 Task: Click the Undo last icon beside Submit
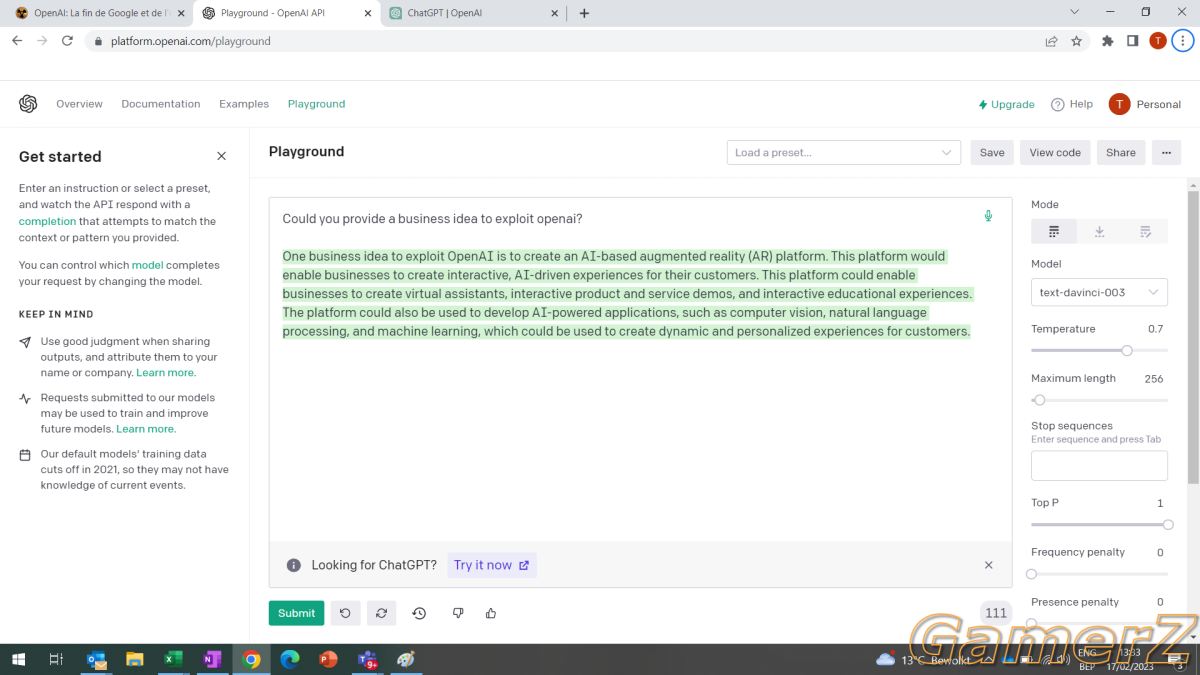pyautogui.click(x=345, y=613)
